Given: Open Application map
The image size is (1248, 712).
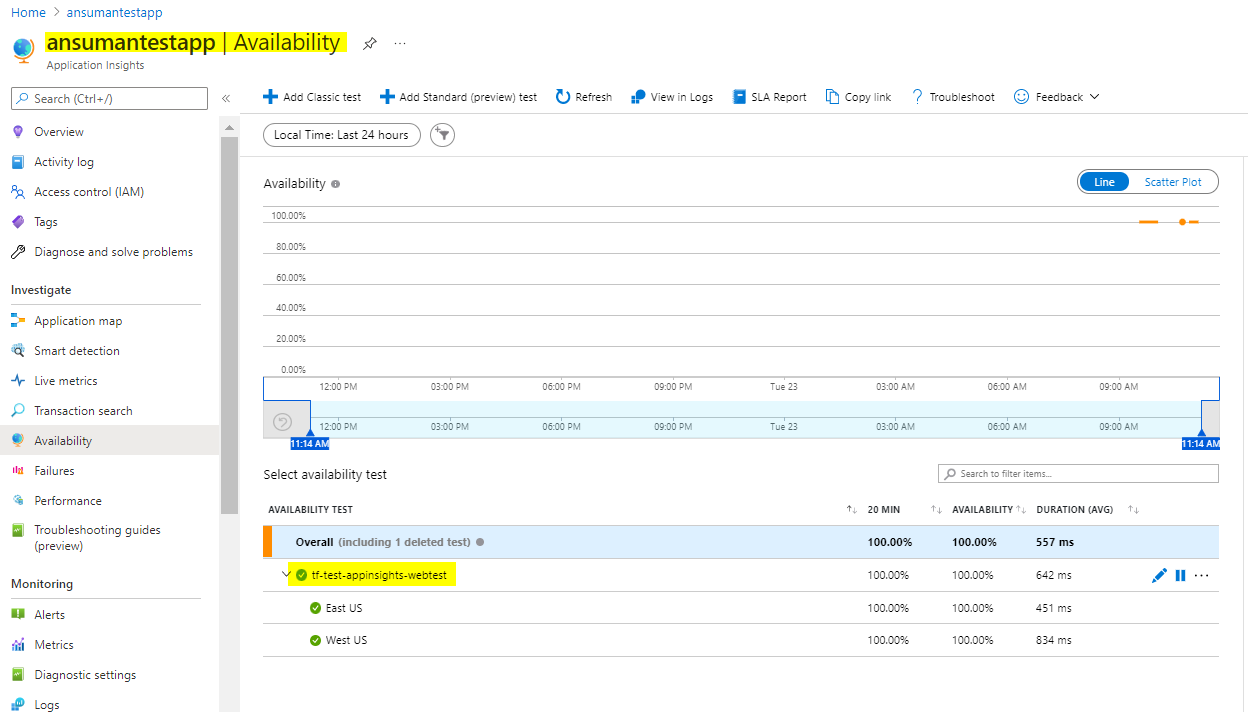Looking at the screenshot, I should [x=78, y=321].
